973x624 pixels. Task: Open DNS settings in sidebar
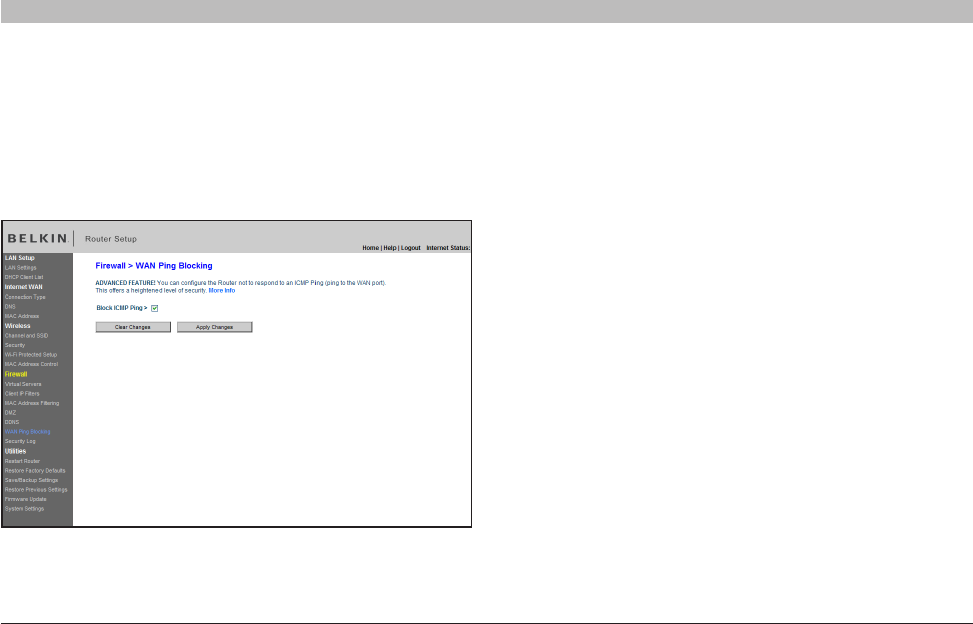click(11, 306)
